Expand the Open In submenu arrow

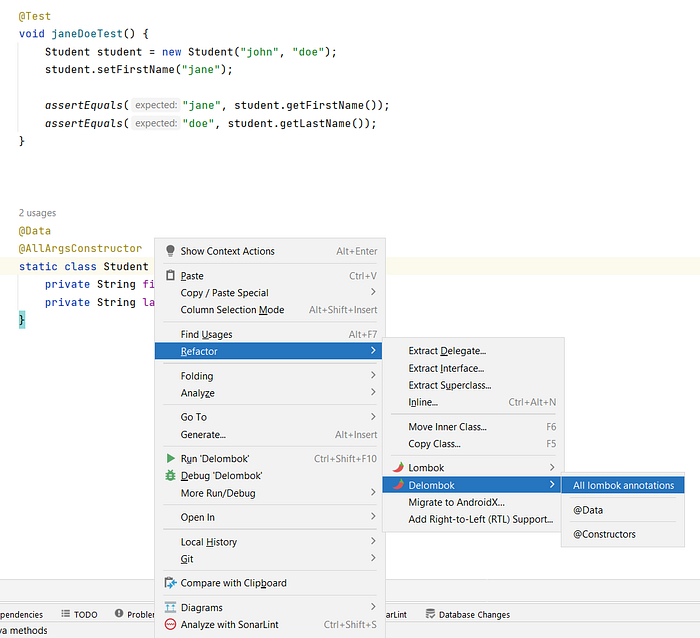pos(373,516)
